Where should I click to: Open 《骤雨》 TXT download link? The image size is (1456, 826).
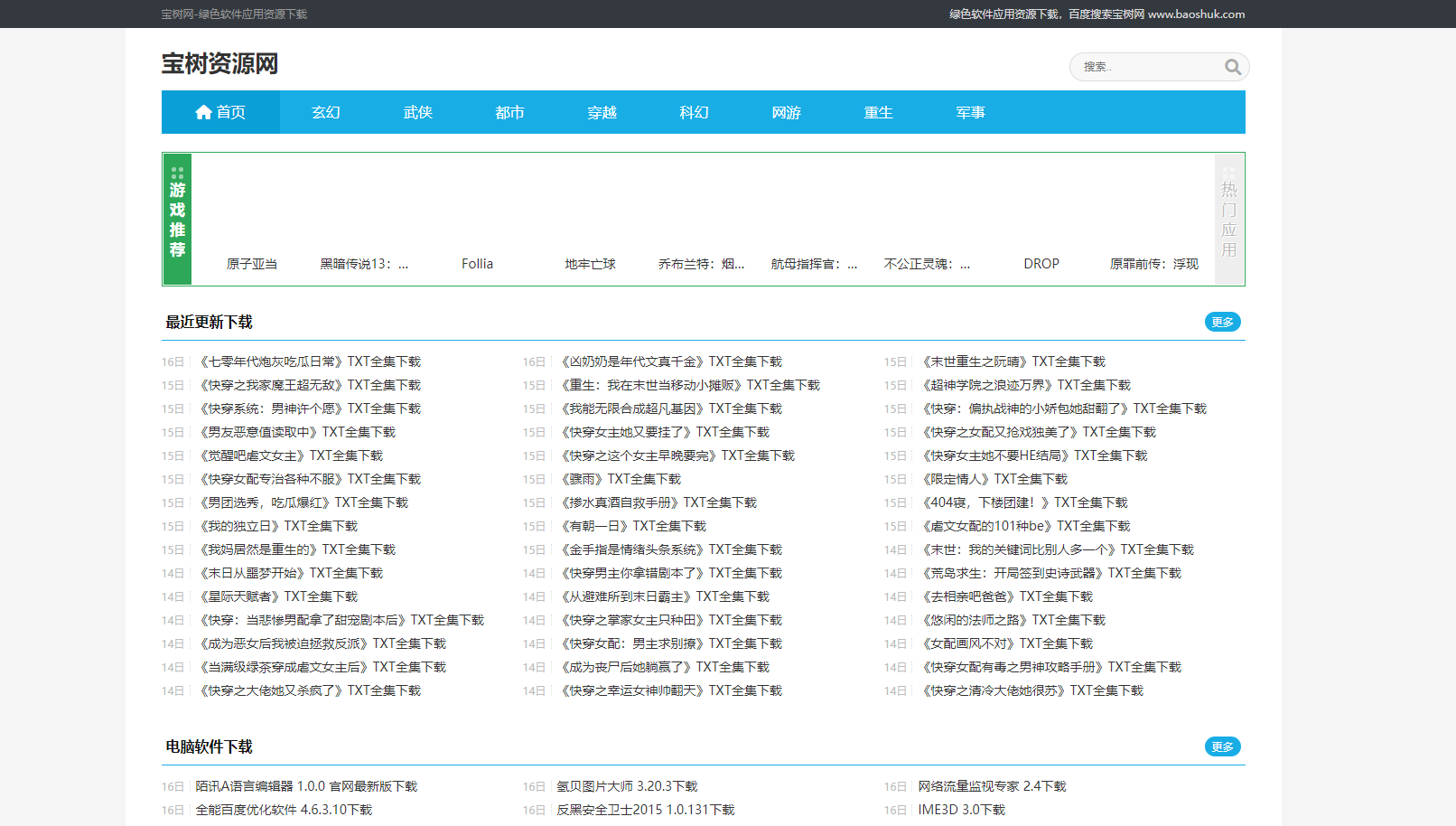(619, 479)
